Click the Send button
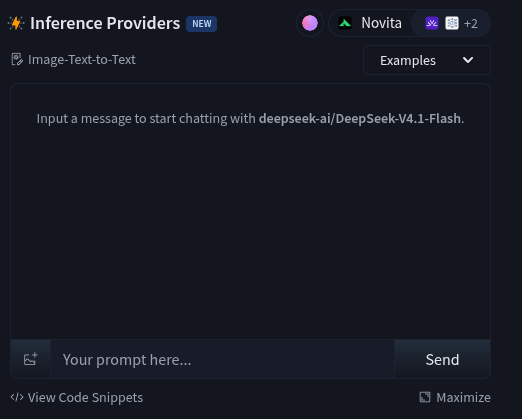 (x=442, y=359)
